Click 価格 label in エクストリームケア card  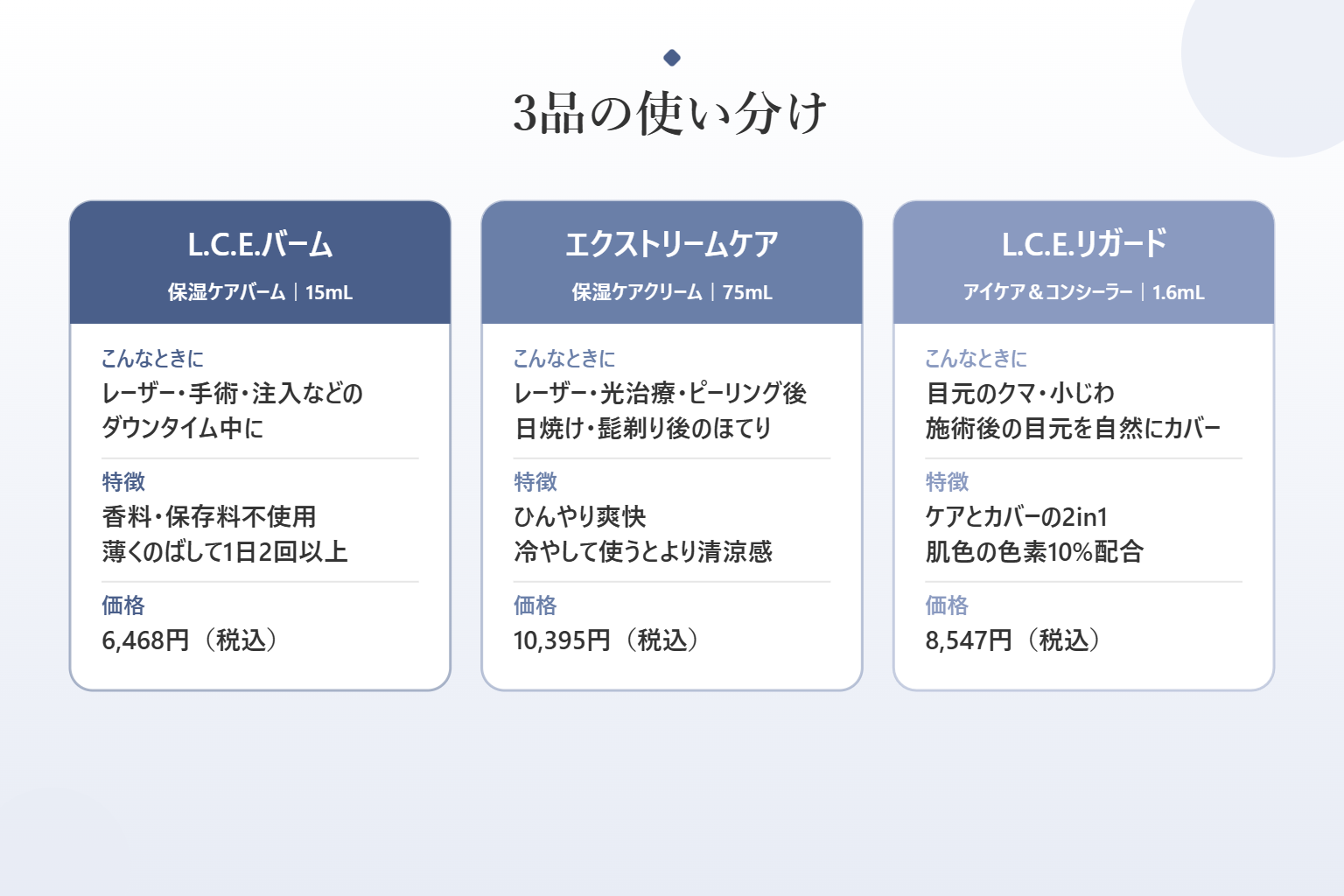(535, 605)
